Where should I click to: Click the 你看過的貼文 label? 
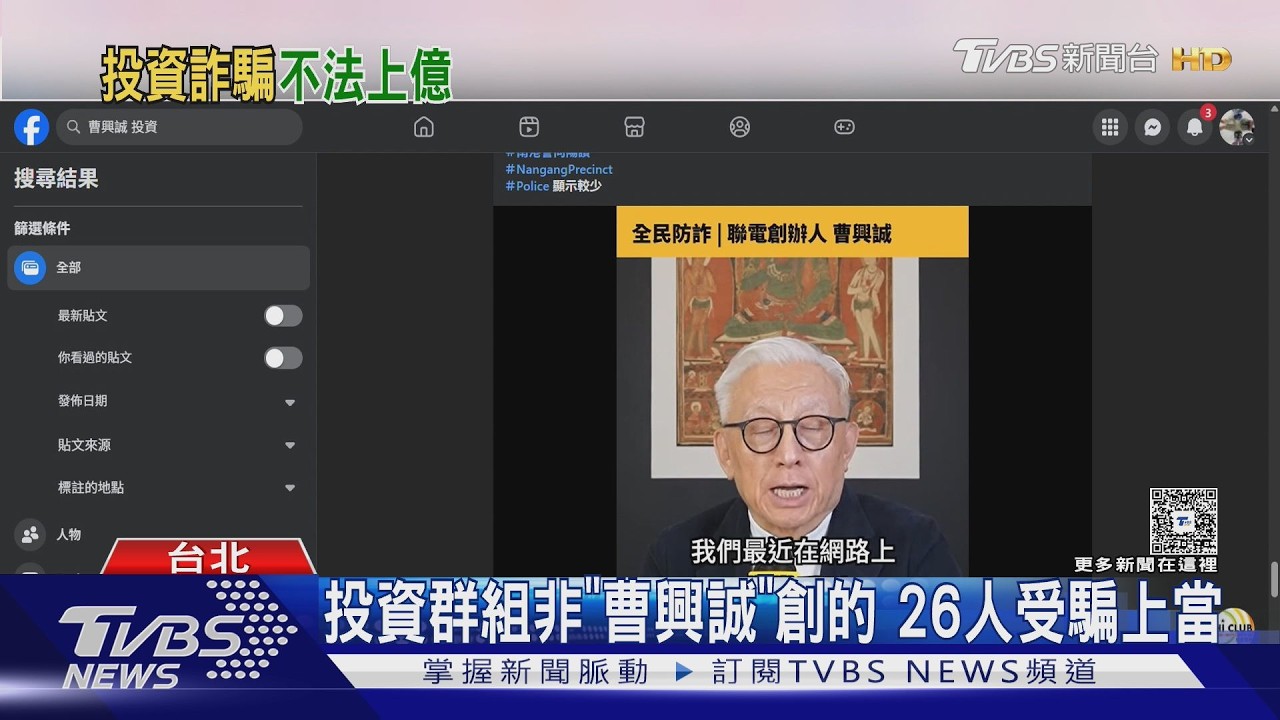tap(95, 358)
